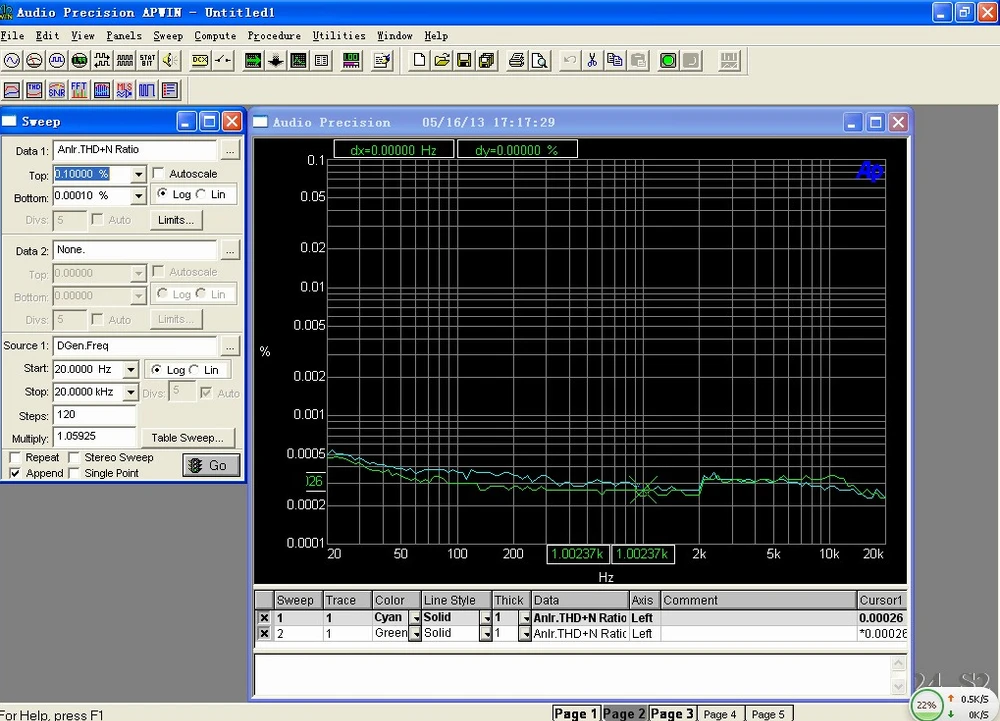Open the Cyan color dropdown for sweep 1
This screenshot has height=721, width=1000.
[x=415, y=618]
